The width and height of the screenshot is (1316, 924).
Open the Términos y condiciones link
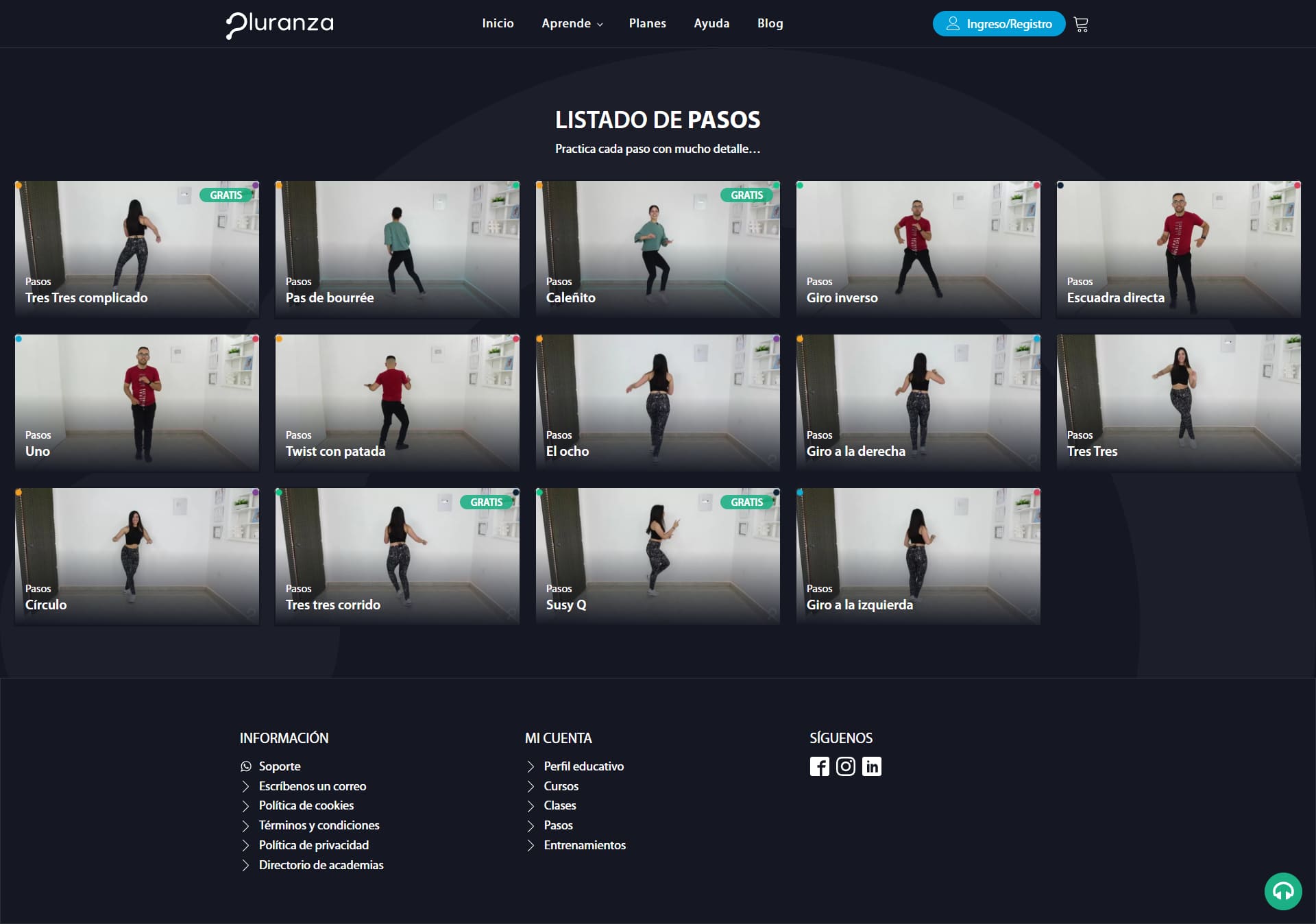pos(319,825)
